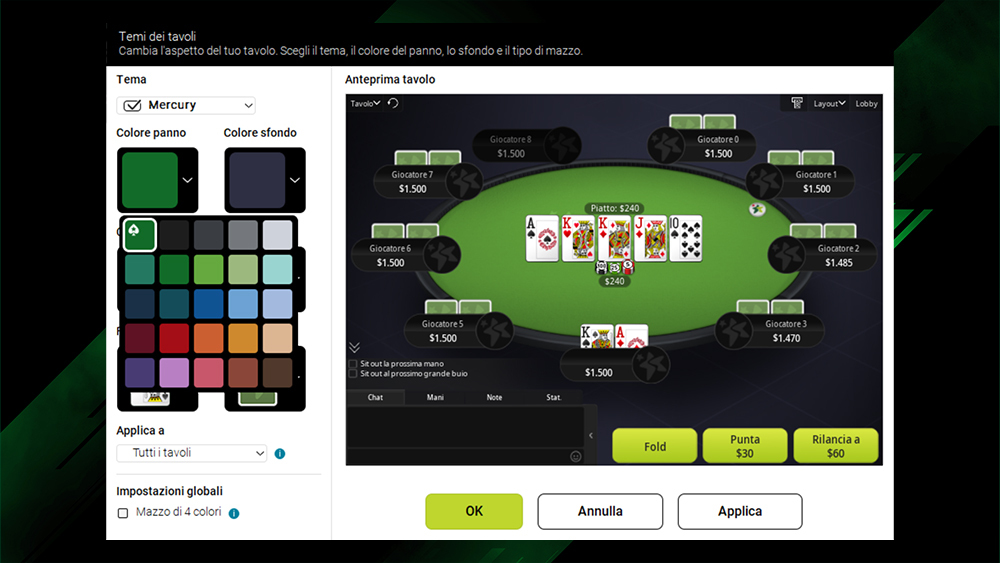The image size is (1000, 563).
Task: Pick the bright red color swatch
Action: tap(174, 338)
